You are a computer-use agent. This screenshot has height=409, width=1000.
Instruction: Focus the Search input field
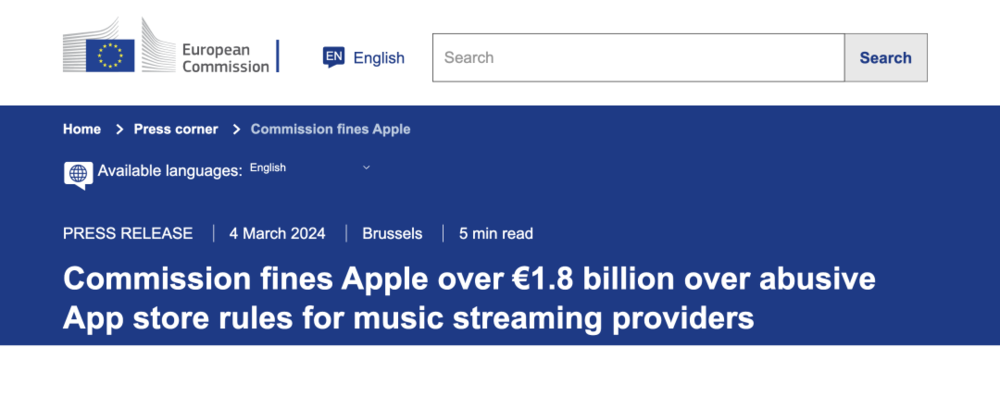tap(638, 58)
